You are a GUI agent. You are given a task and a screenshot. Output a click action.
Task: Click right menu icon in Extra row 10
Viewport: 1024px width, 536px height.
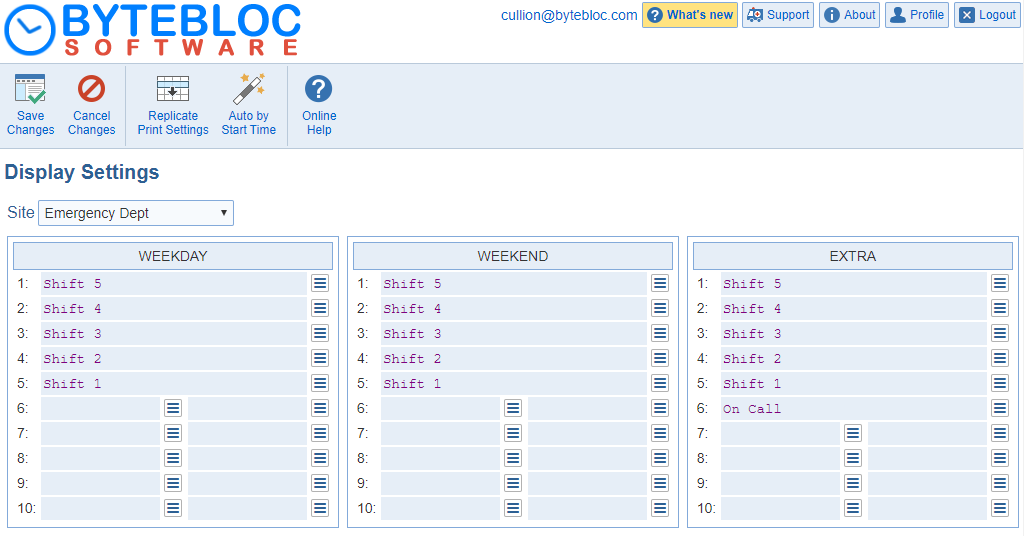click(1000, 508)
